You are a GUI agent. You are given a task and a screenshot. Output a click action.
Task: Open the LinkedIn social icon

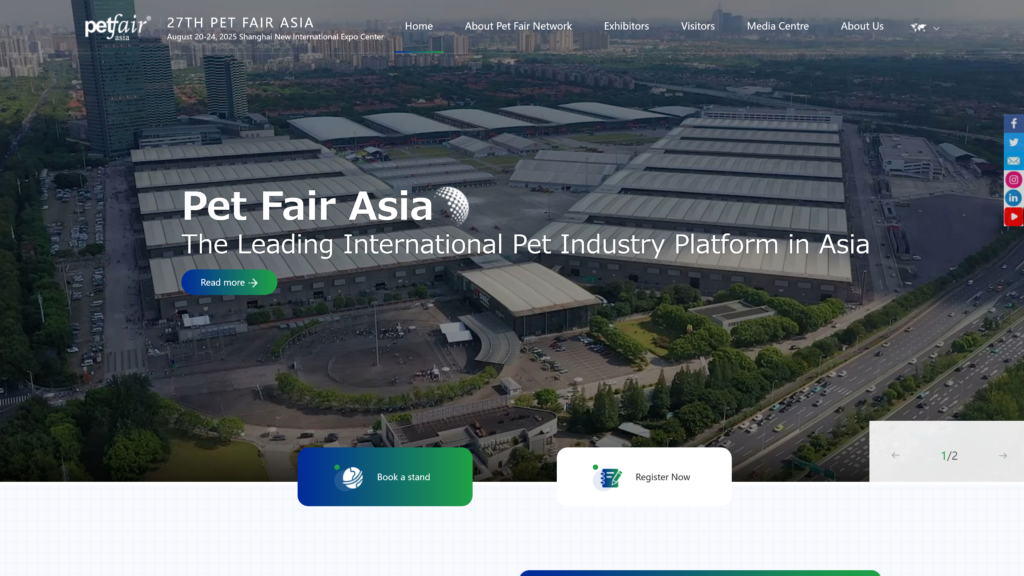[1014, 198]
